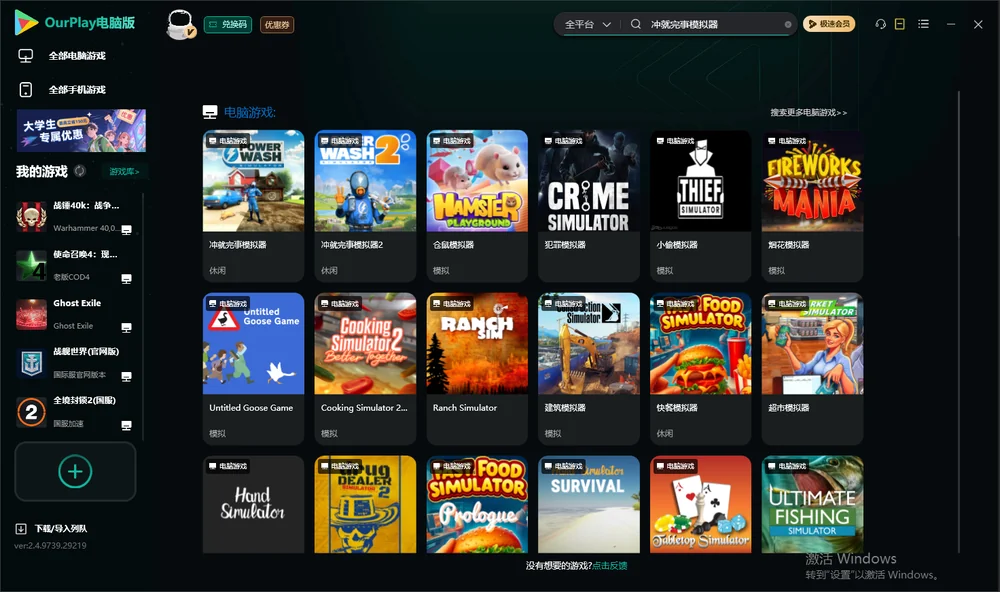Open the 建筑模拟器 Construction Simulator card
Image resolution: width=1000 pixels, height=592 pixels.
point(589,368)
